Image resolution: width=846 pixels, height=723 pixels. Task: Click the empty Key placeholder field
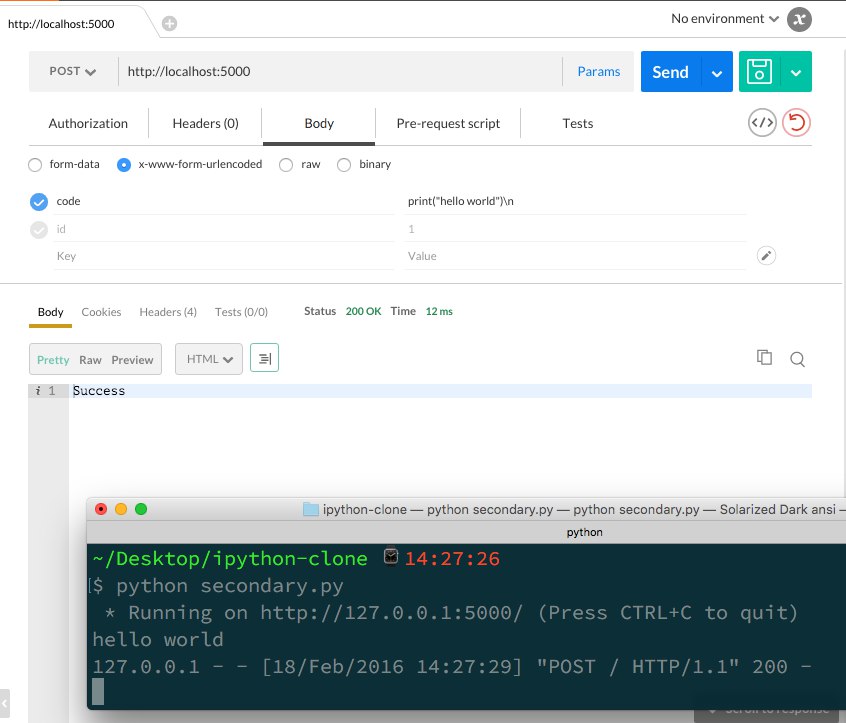pyautogui.click(x=223, y=256)
